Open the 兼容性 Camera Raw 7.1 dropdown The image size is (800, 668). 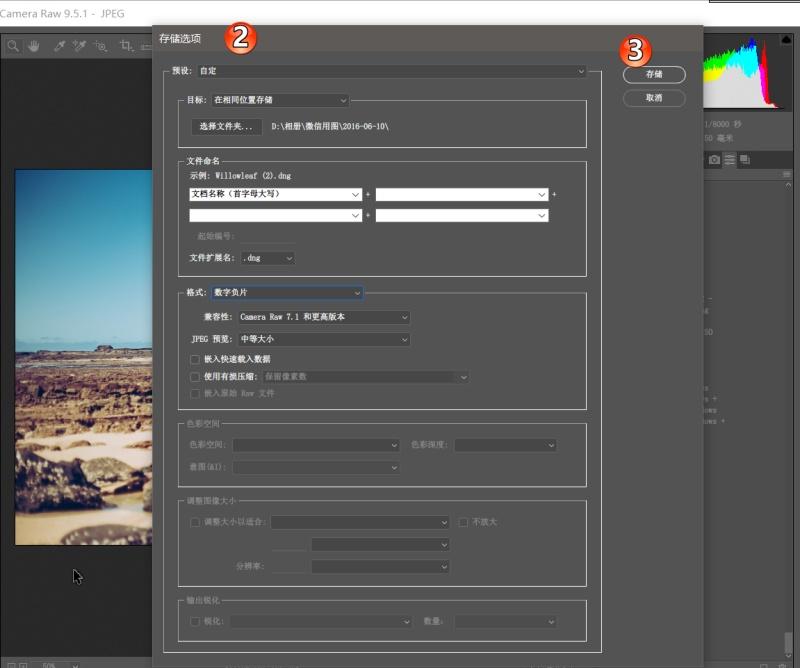pos(323,317)
